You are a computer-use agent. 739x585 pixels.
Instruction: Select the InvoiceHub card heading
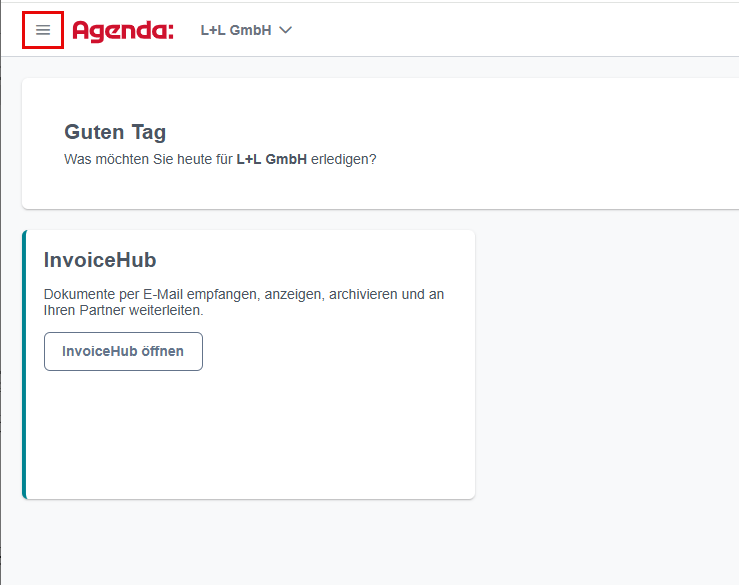click(x=100, y=260)
